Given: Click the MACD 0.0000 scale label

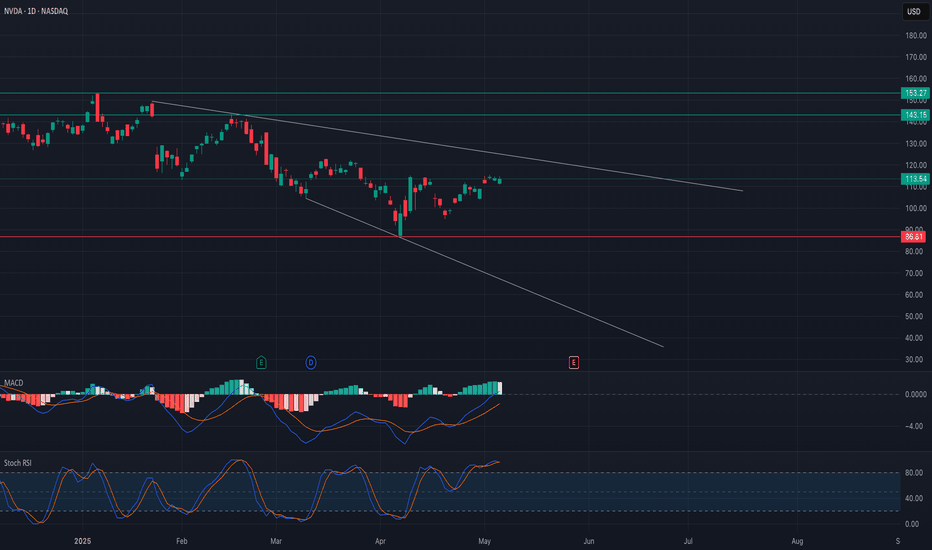Looking at the screenshot, I should tap(915, 394).
